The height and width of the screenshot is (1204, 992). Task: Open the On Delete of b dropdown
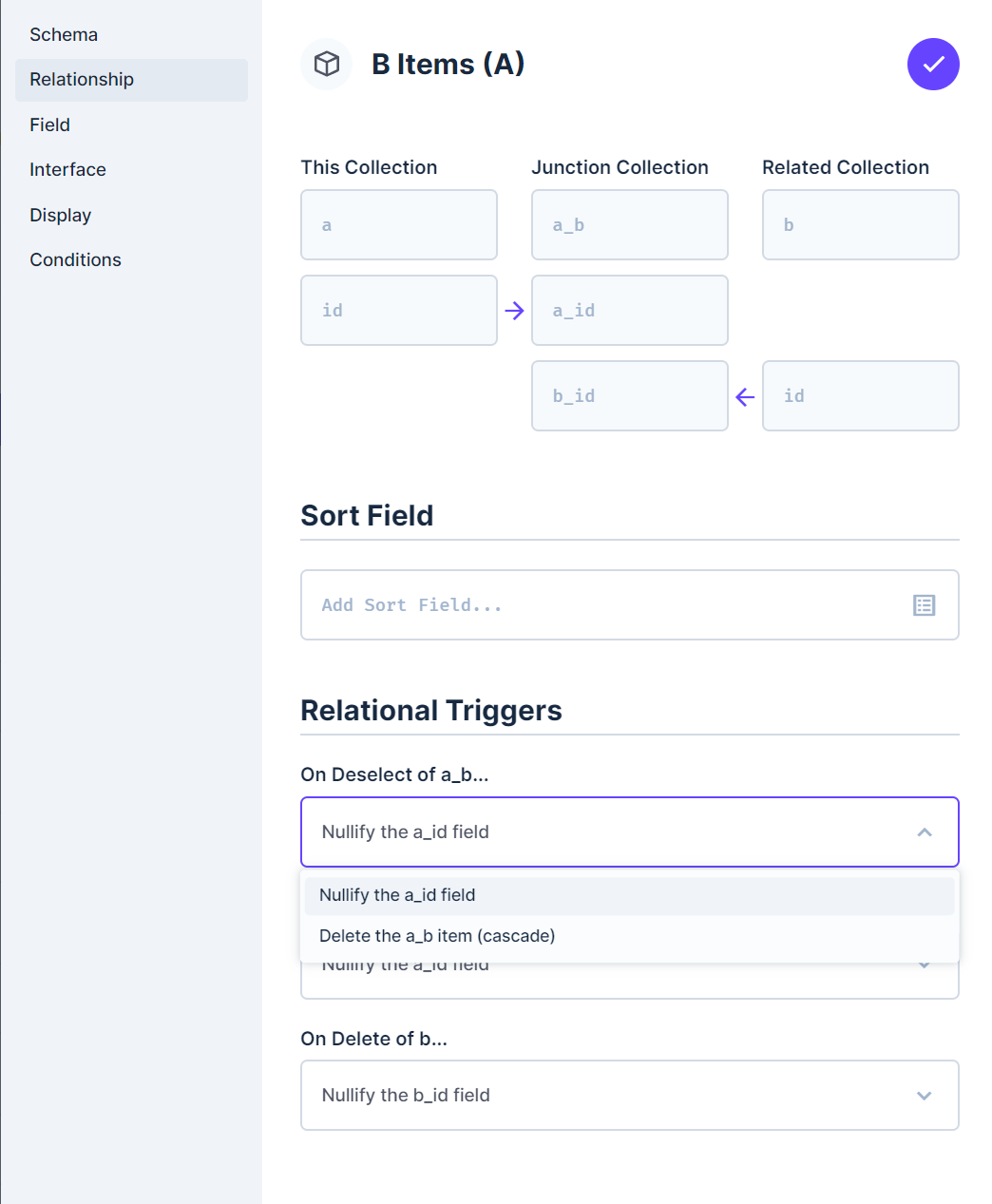point(630,1096)
